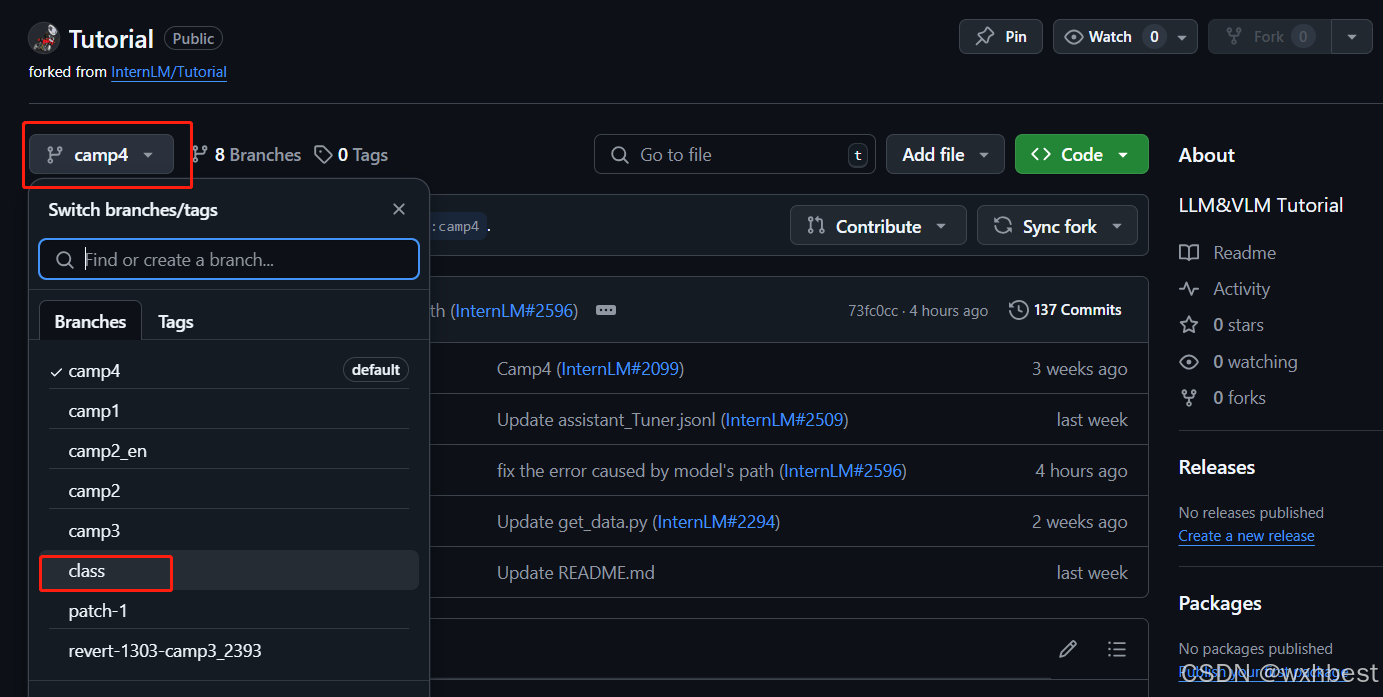Open InternLM#2596 link in latest commit header
The width and height of the screenshot is (1383, 697).
coord(516,310)
